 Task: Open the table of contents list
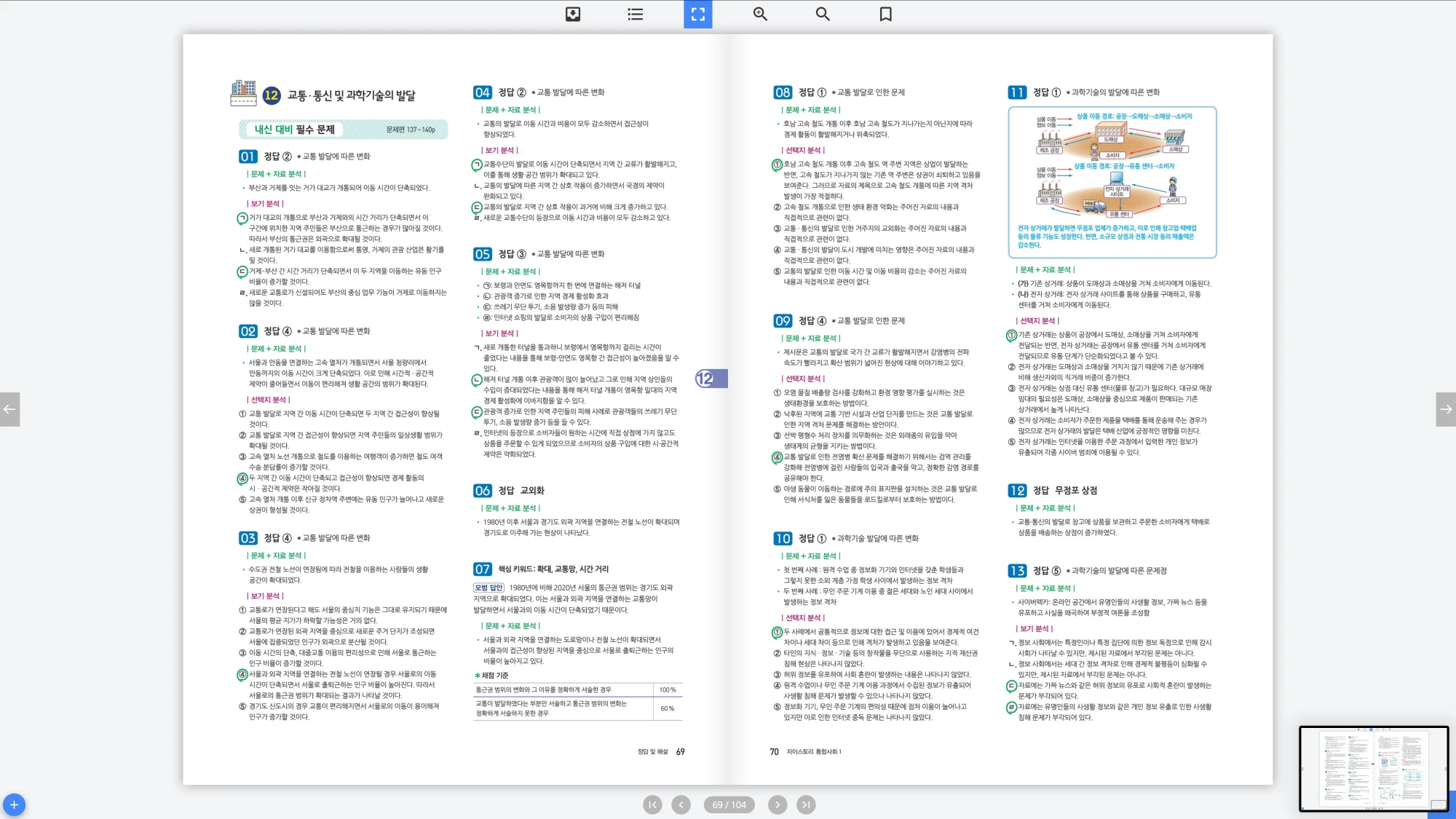coord(635,14)
